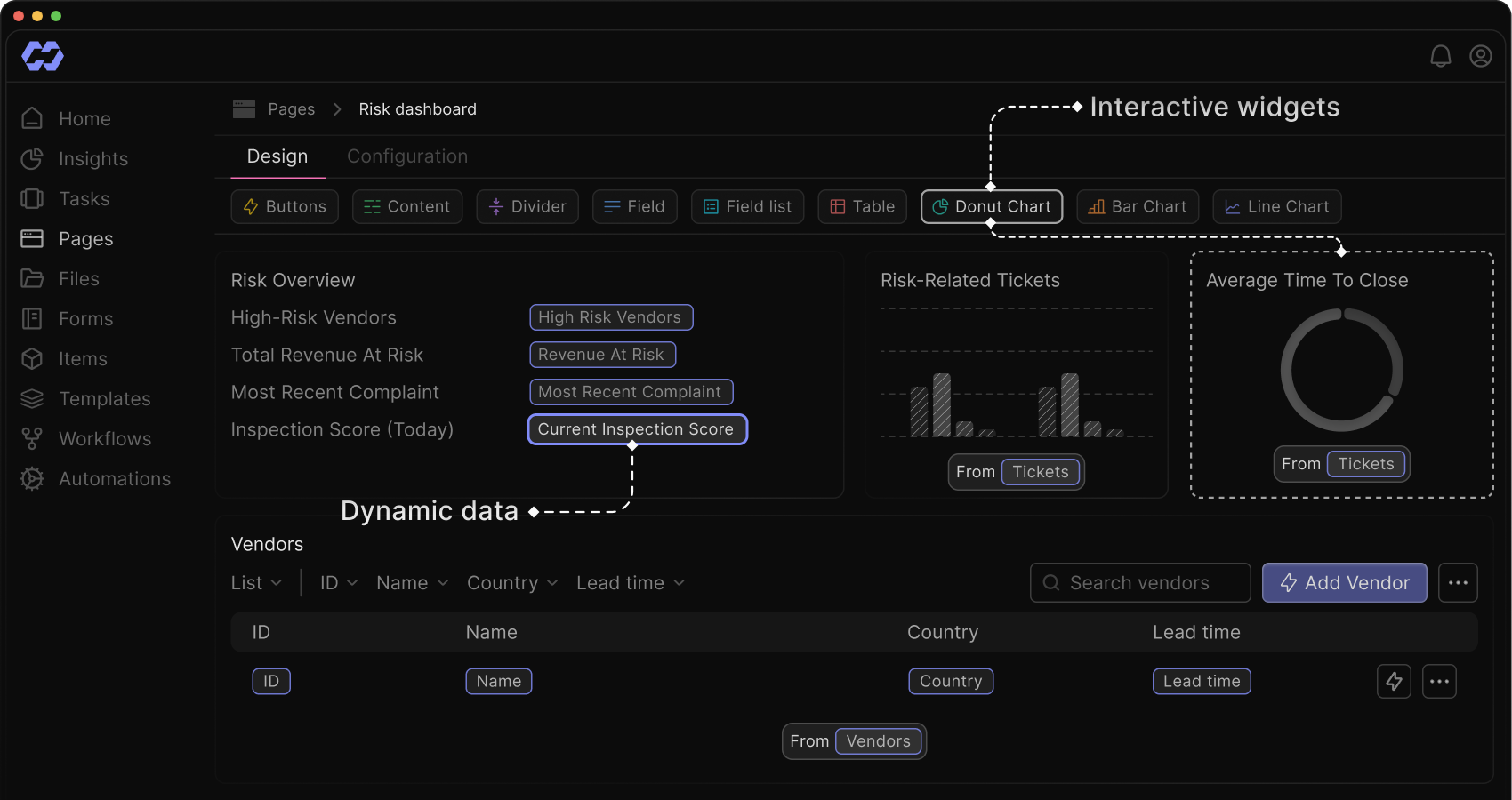Open Automations in the sidebar

point(114,479)
